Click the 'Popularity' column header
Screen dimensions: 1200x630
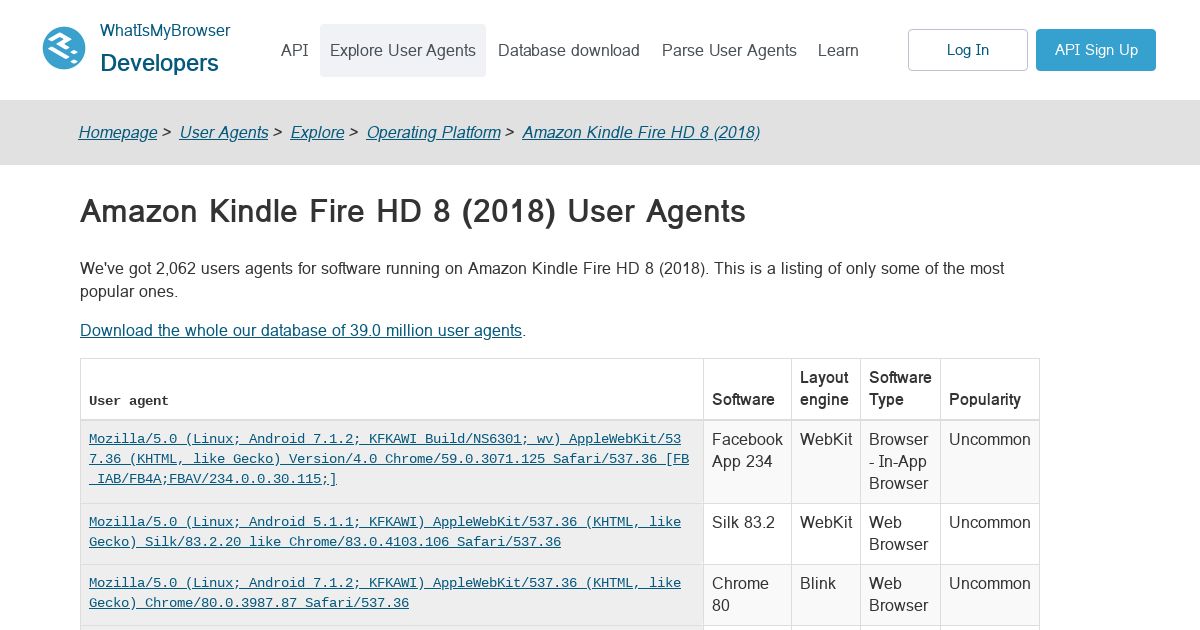click(989, 389)
